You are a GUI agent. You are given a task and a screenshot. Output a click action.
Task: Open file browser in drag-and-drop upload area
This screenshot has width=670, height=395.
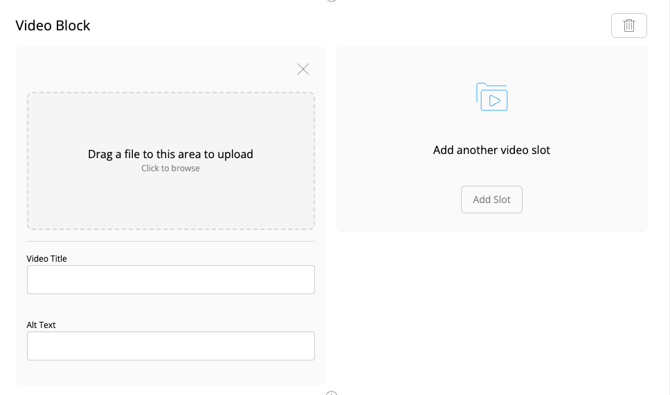171,161
